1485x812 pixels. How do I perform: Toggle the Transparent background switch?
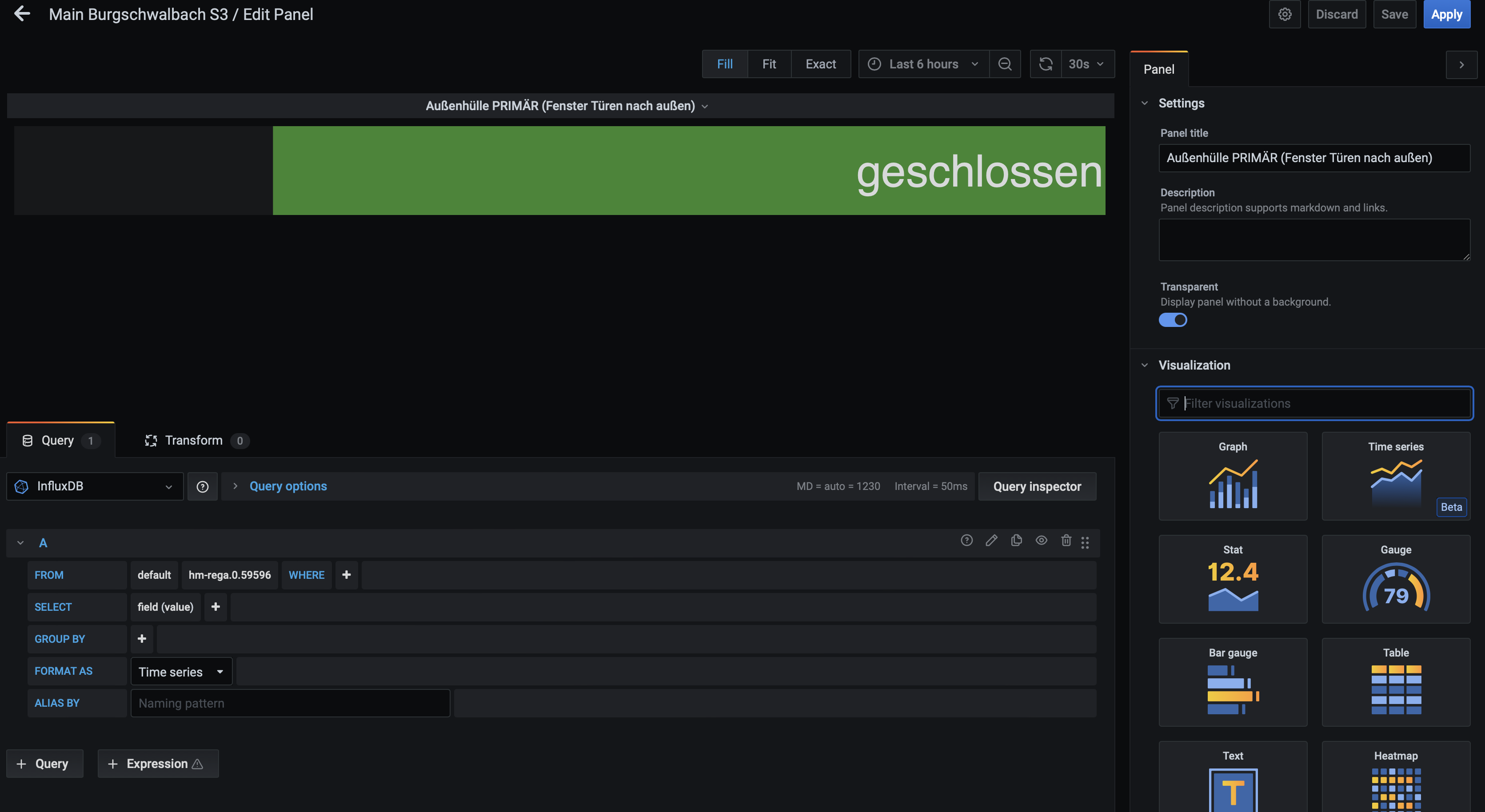click(1173, 320)
